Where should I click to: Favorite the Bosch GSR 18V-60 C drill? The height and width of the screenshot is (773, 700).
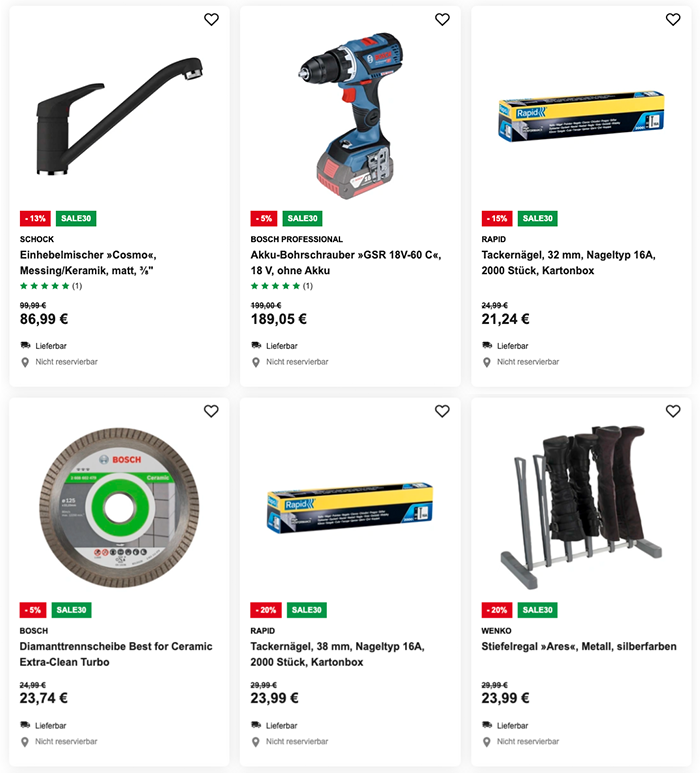pyautogui.click(x=442, y=19)
